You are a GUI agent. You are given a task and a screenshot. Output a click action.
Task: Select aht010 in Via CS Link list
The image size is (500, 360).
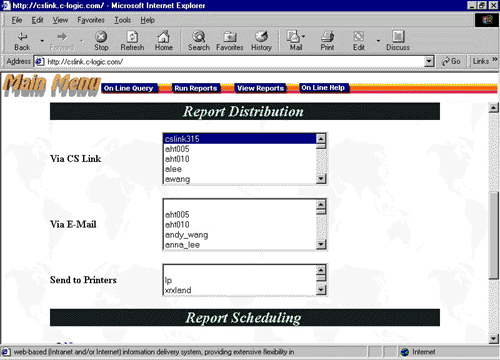[240, 159]
